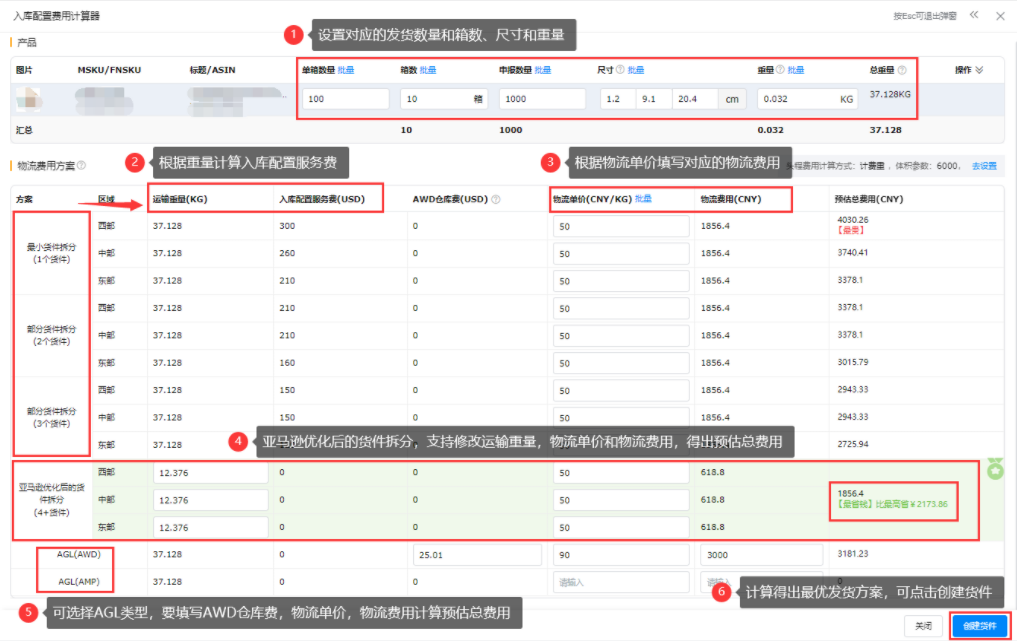Viewport: 1017px width, 641px height.
Task: Edit 物流单价 in the 3个货件 西部 row
Action: [621, 391]
